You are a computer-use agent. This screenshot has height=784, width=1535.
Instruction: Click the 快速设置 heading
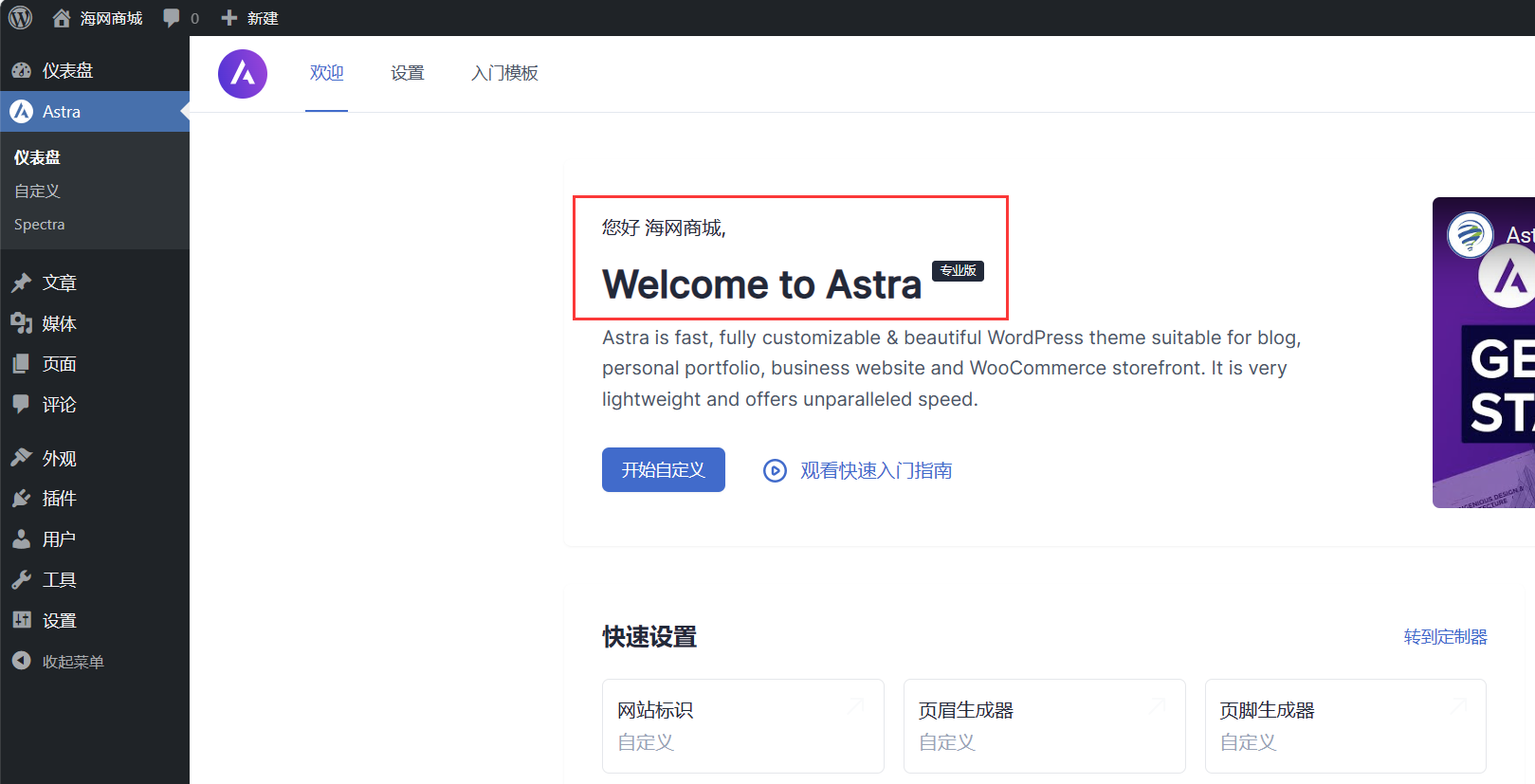click(x=649, y=637)
